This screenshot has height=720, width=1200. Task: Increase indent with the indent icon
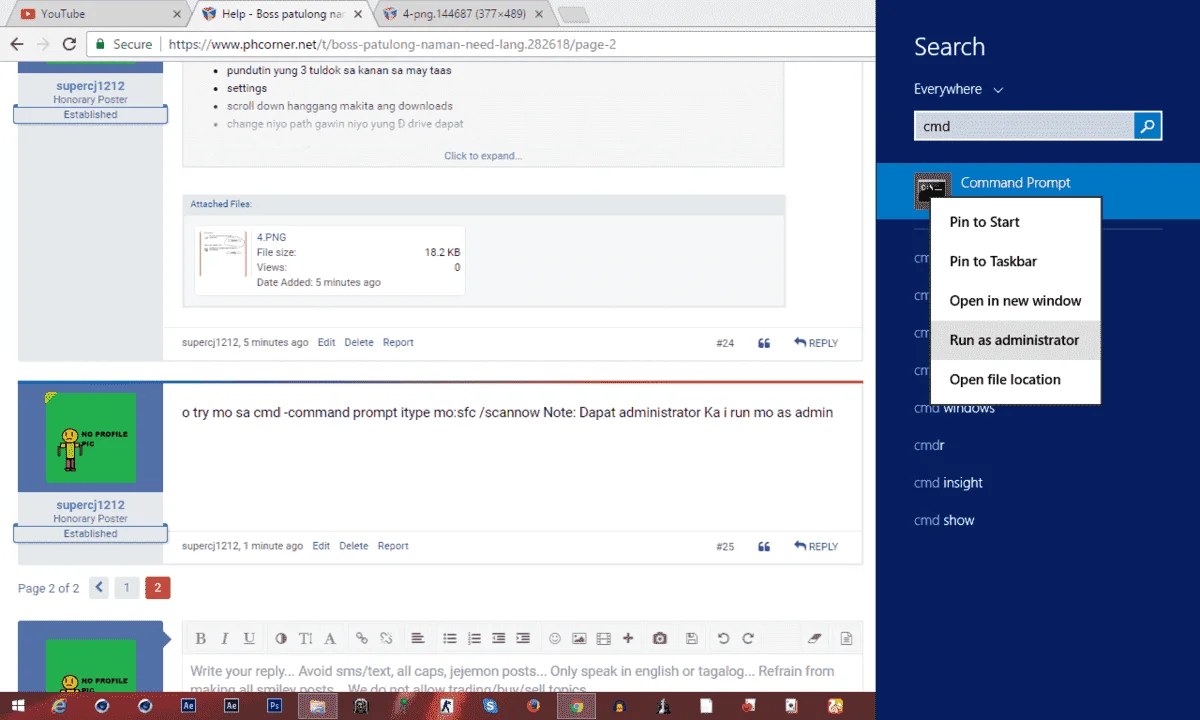522,638
